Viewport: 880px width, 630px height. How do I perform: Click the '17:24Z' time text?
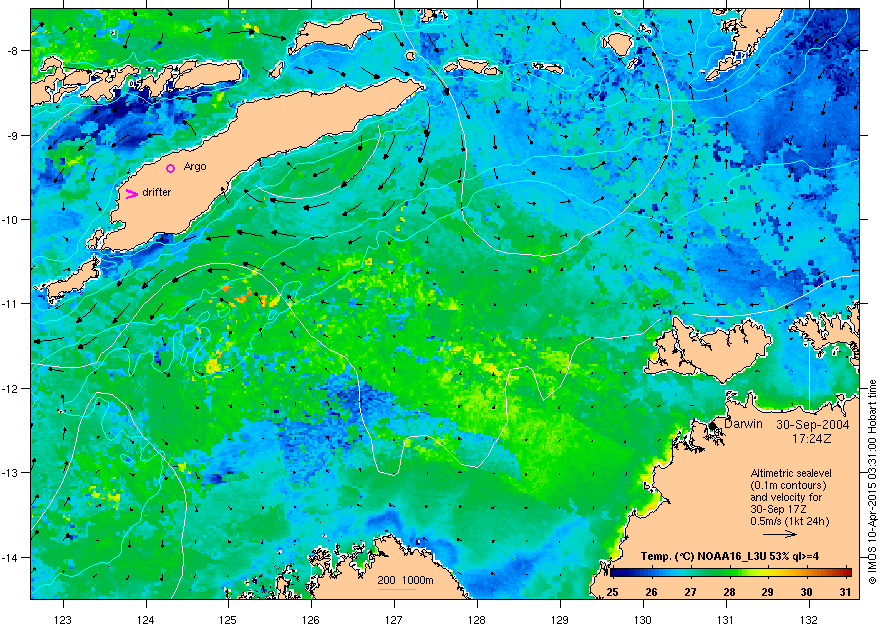coord(812,438)
